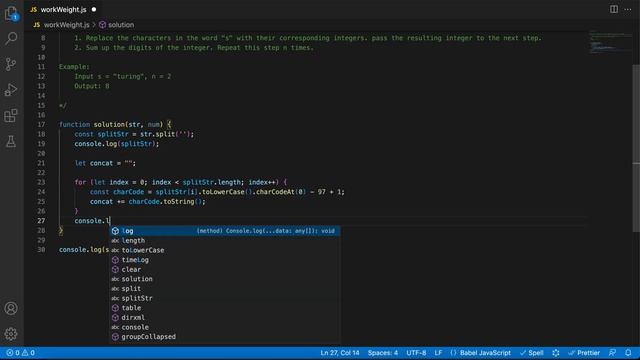
Task: Click line number 17 in the gutter
Action: (41, 124)
